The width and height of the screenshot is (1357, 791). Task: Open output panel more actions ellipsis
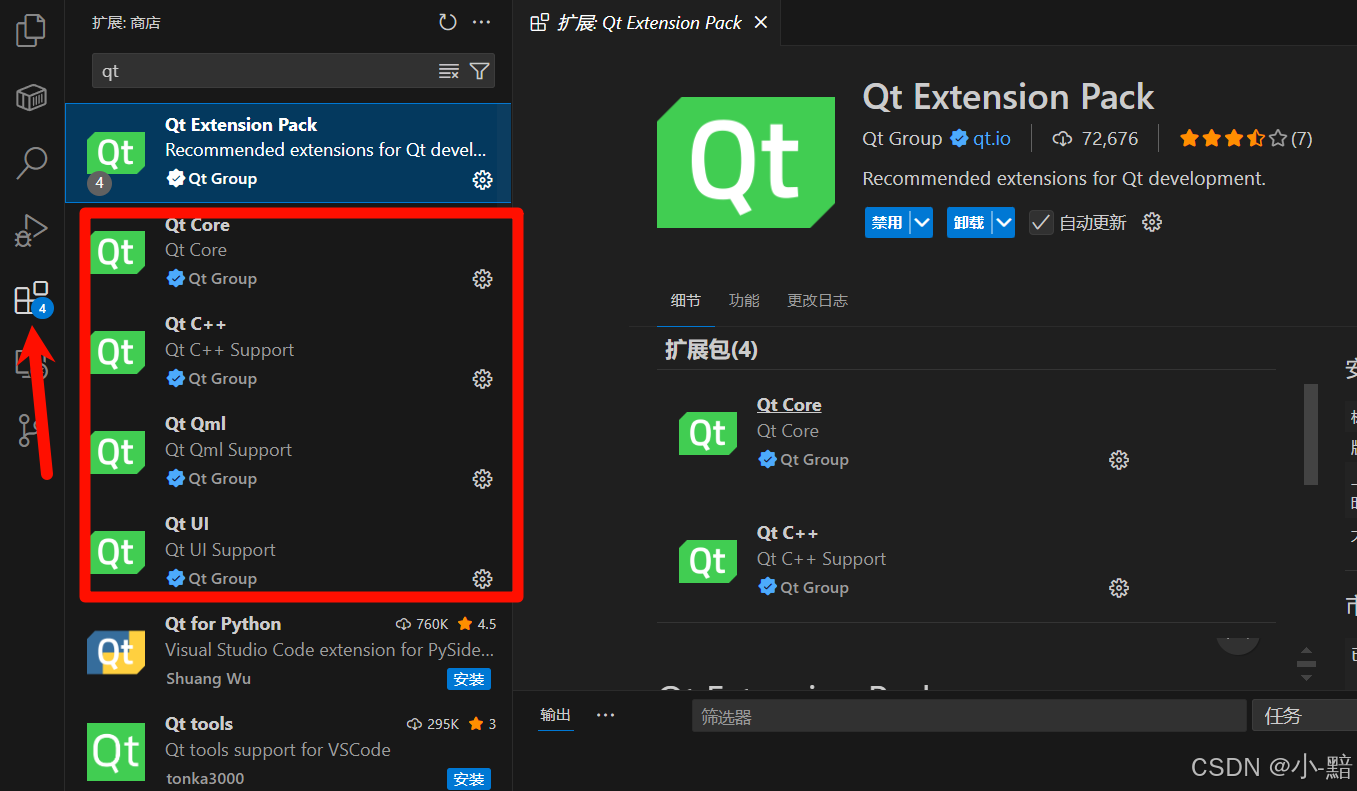tap(605, 715)
